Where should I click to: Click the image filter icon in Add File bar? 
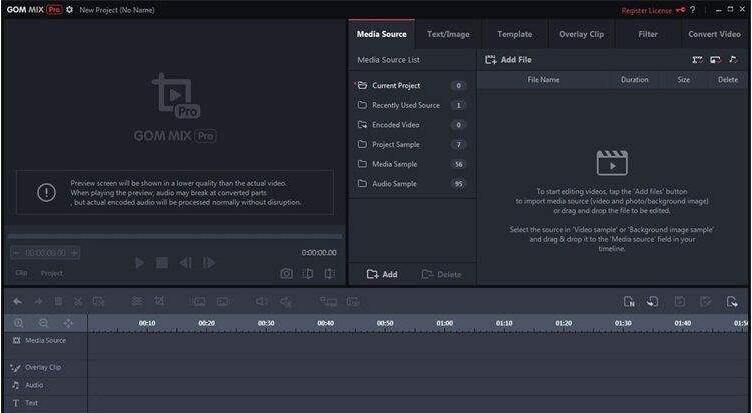click(x=715, y=59)
